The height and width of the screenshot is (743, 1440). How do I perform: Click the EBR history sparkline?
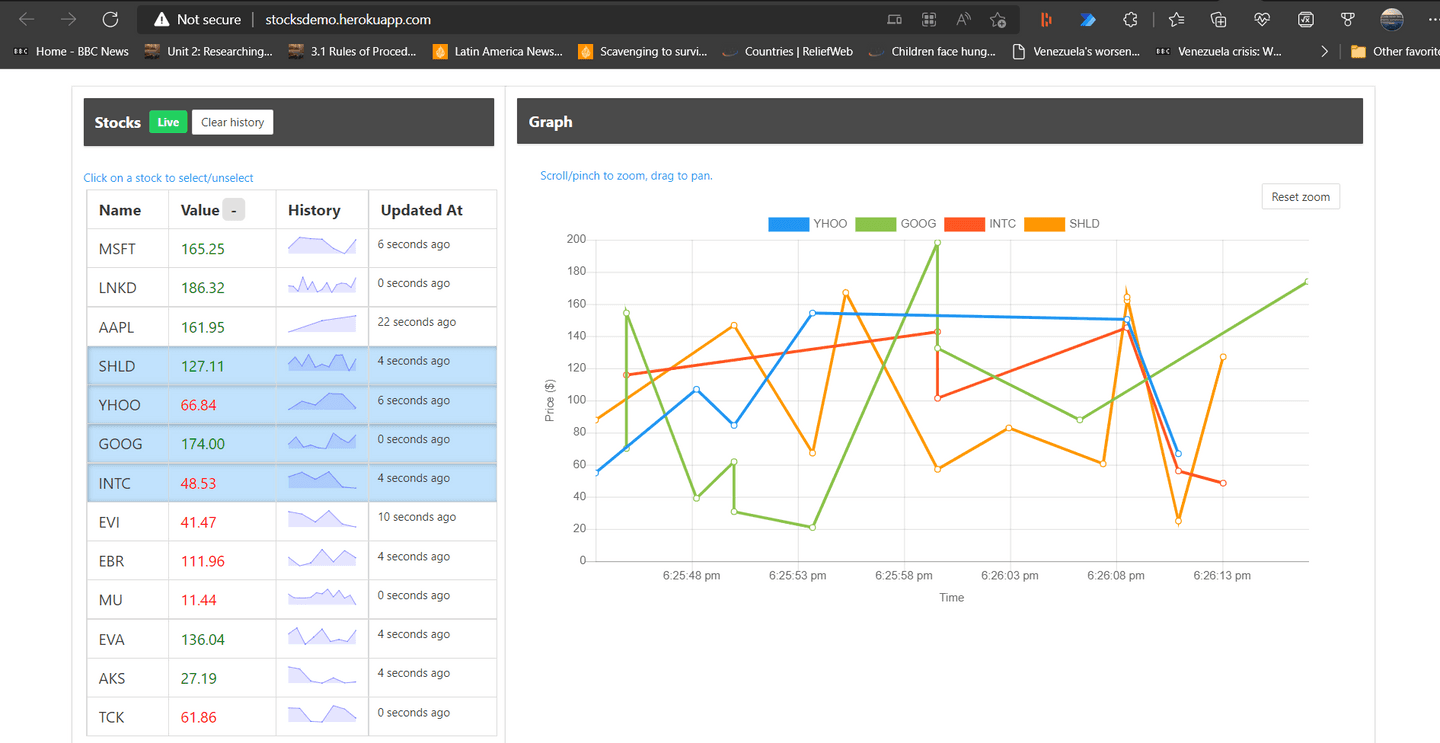pyautogui.click(x=322, y=557)
